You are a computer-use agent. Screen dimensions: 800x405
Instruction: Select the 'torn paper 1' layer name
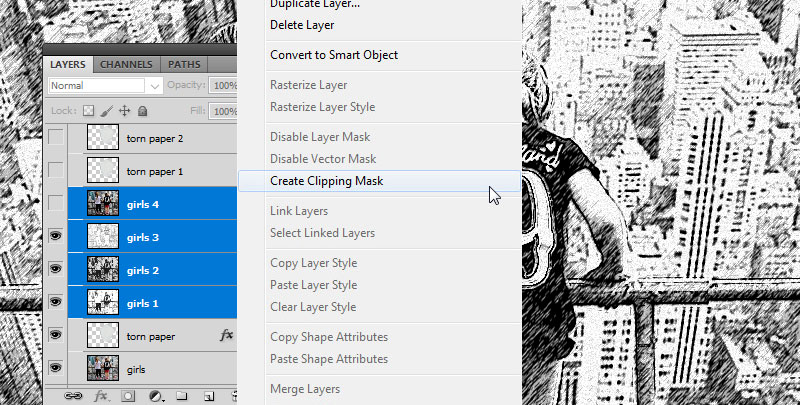click(x=155, y=171)
